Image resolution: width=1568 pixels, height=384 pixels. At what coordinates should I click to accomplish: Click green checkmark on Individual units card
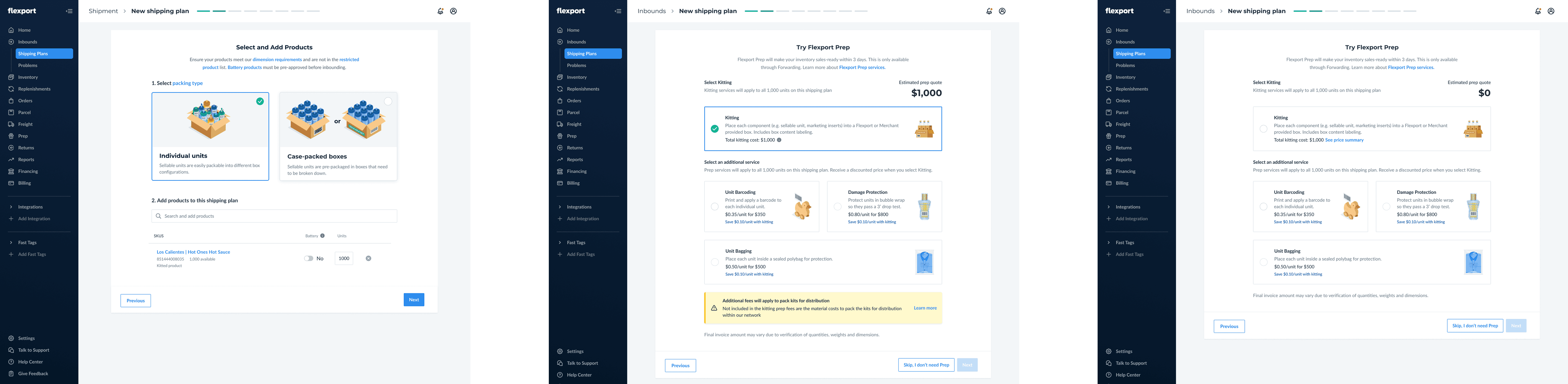(260, 101)
